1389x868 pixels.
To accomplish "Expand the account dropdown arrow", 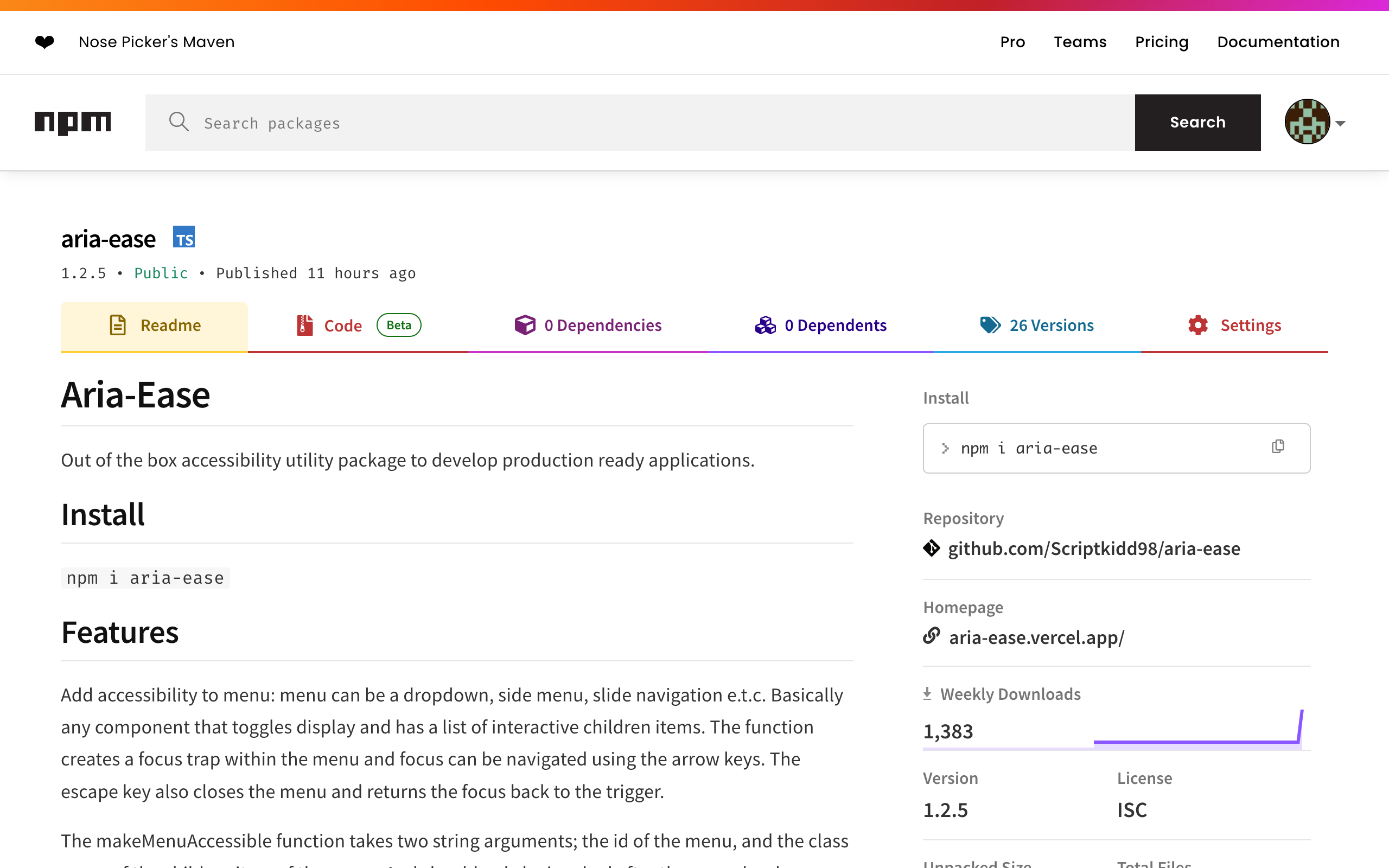I will pos(1341,124).
